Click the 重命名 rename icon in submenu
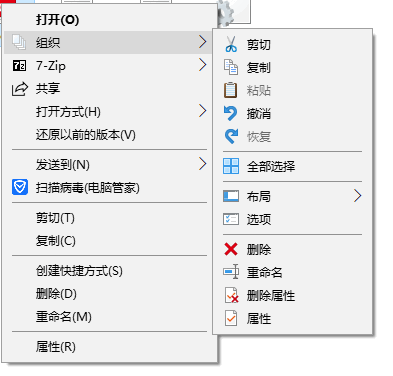Screen dimensions: 393x376 click(x=231, y=272)
